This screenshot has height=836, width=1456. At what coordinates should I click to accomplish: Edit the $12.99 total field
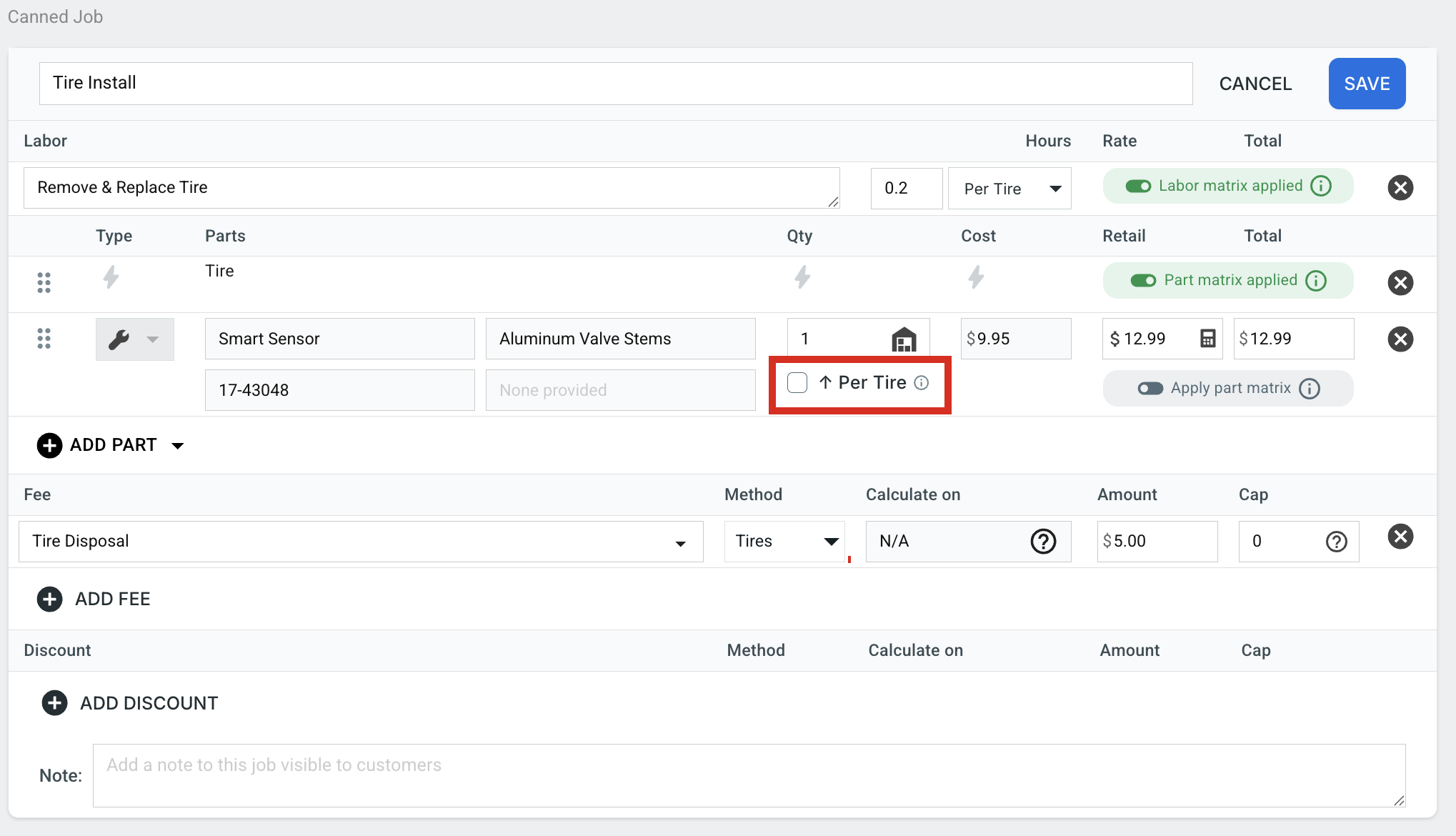coord(1294,339)
